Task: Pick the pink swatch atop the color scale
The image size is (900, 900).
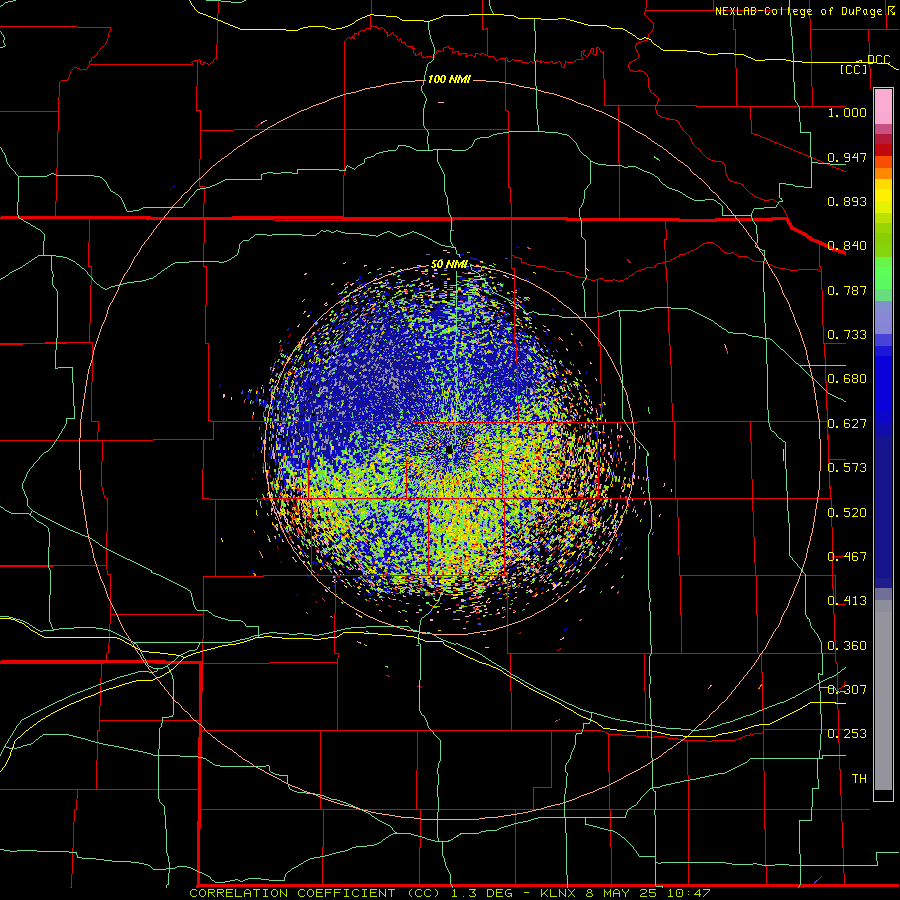Action: [x=883, y=107]
